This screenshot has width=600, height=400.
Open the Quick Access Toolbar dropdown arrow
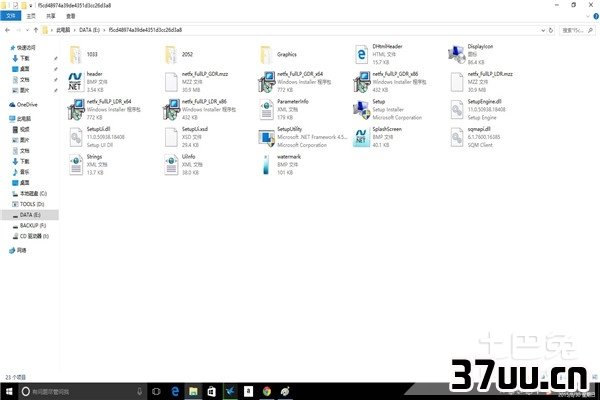(31, 6)
